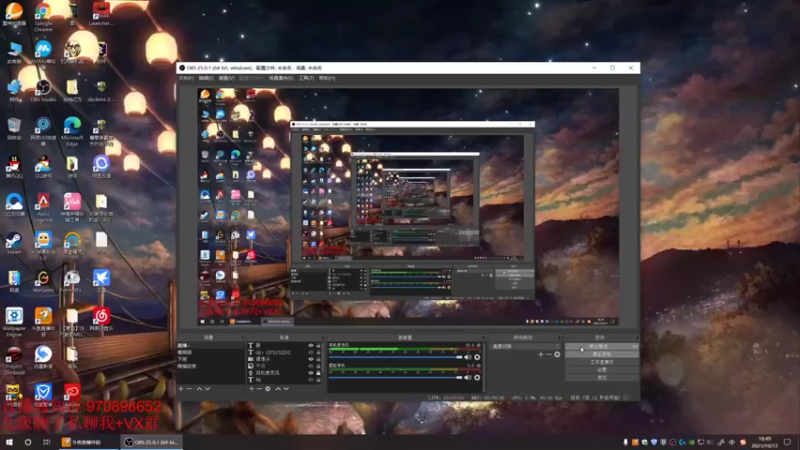Open 设置 Settings from Controls panel

tap(602, 369)
